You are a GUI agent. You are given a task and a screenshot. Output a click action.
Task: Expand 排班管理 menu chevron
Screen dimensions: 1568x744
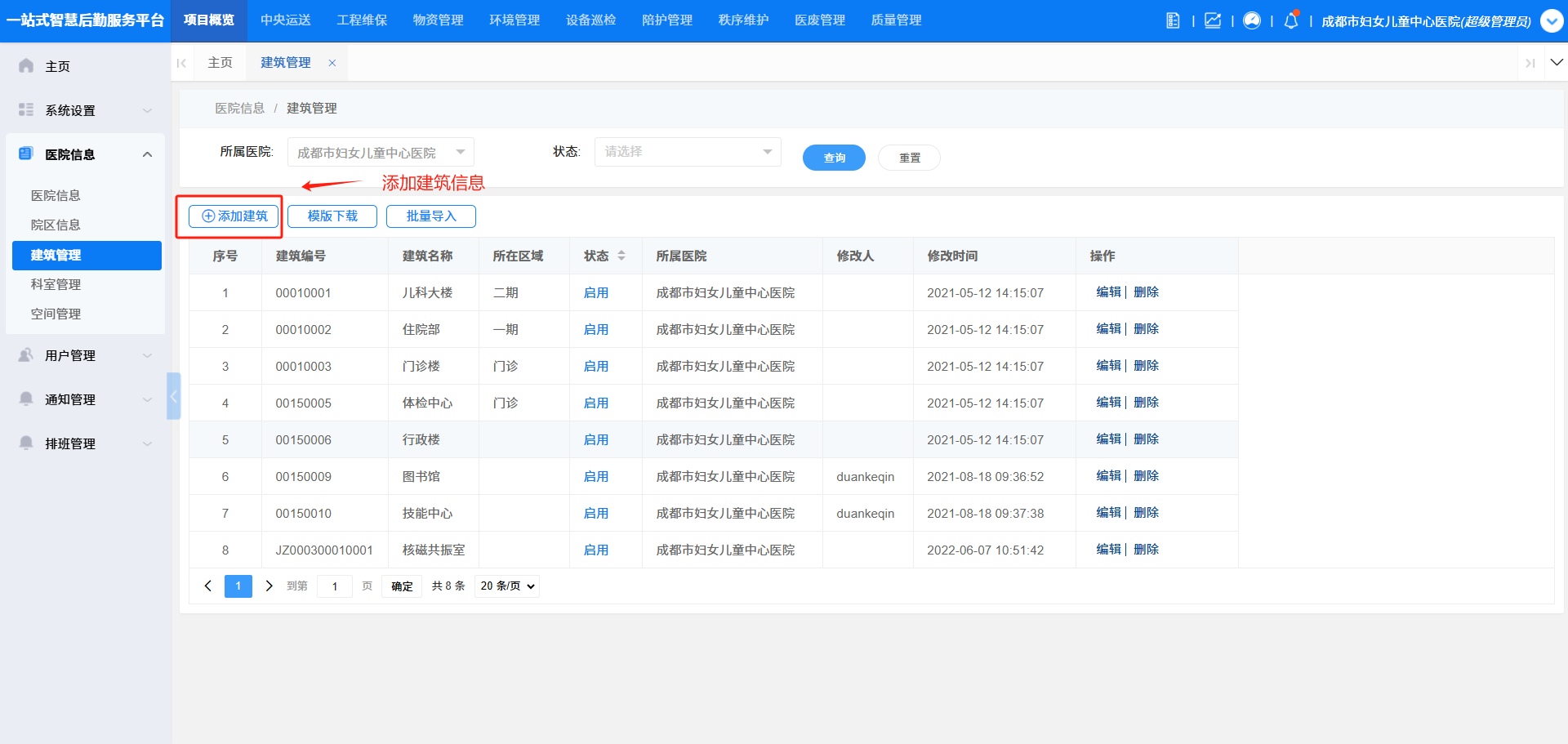click(x=148, y=443)
